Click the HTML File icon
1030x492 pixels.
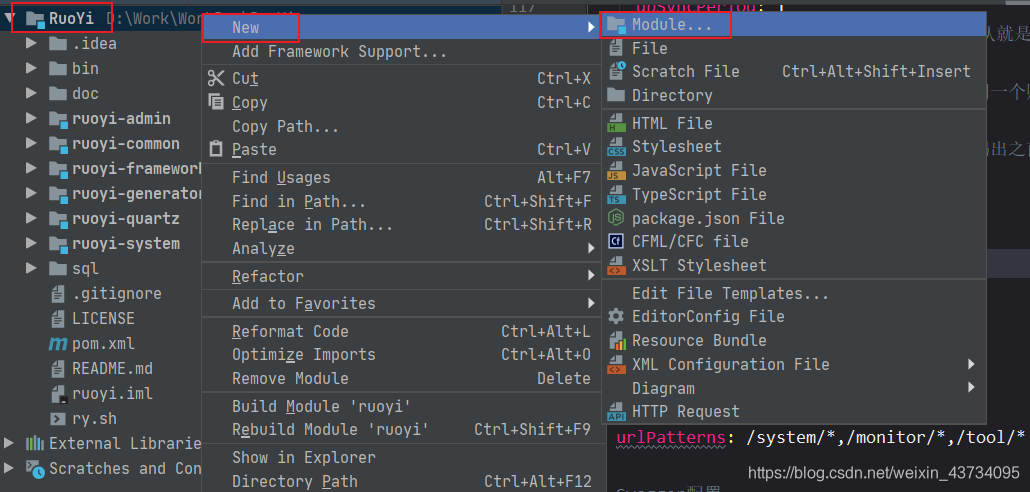tap(616, 123)
